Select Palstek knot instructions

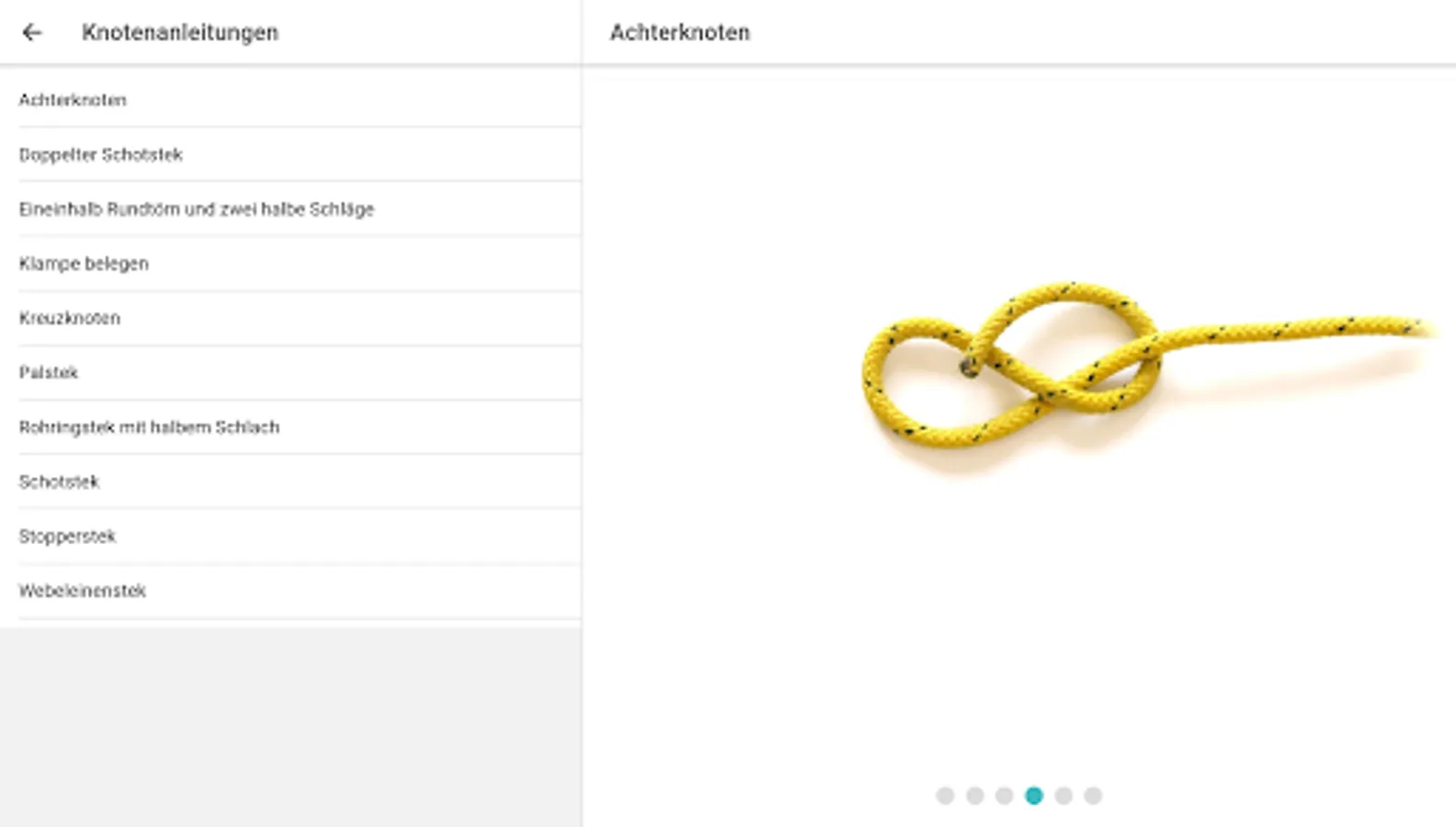tap(290, 372)
